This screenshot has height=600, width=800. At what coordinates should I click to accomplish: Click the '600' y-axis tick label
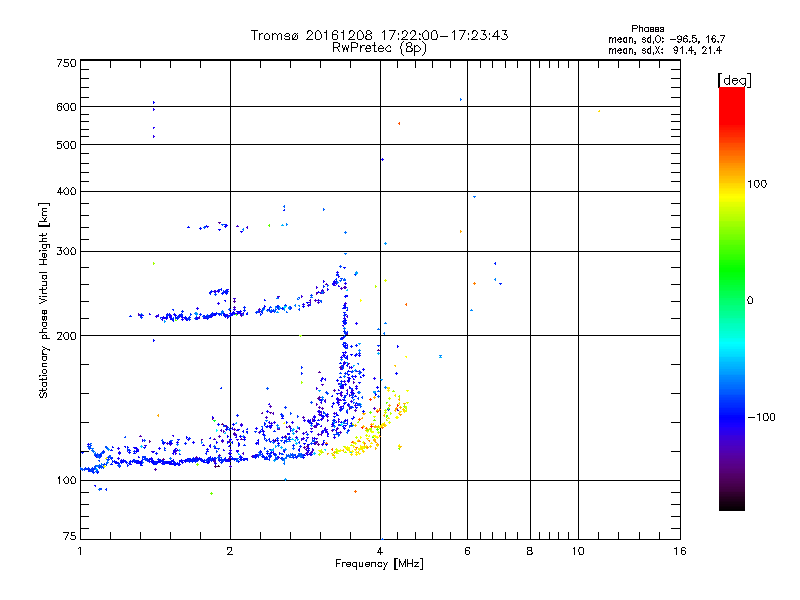pos(67,107)
